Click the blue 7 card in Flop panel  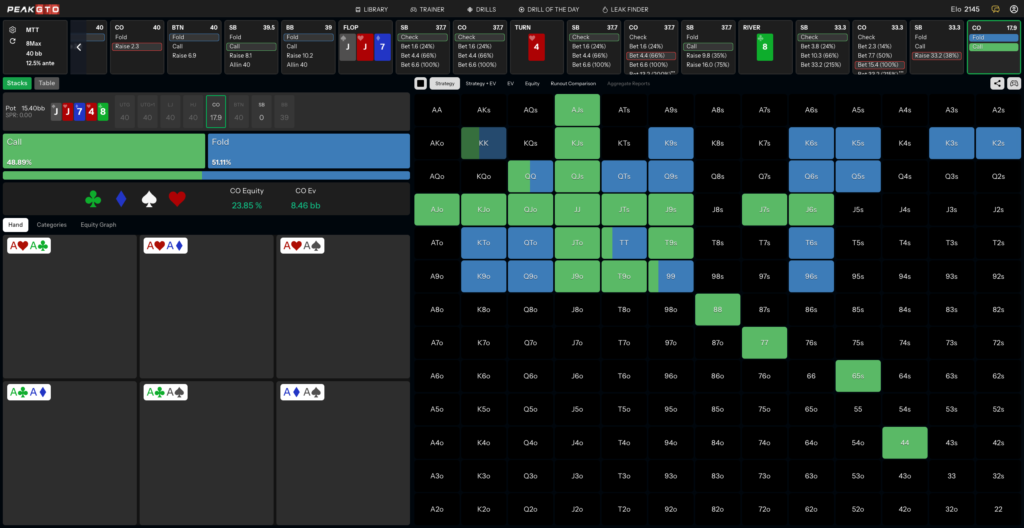tap(382, 48)
